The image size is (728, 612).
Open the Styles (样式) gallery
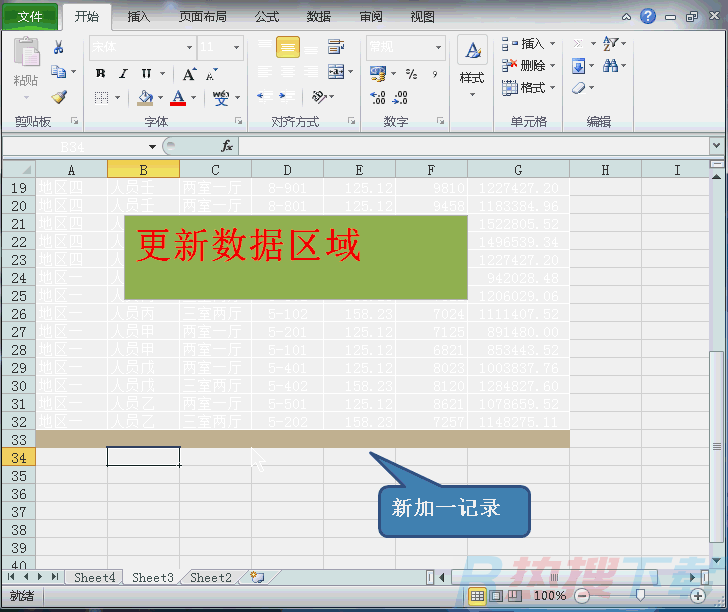coord(472,65)
